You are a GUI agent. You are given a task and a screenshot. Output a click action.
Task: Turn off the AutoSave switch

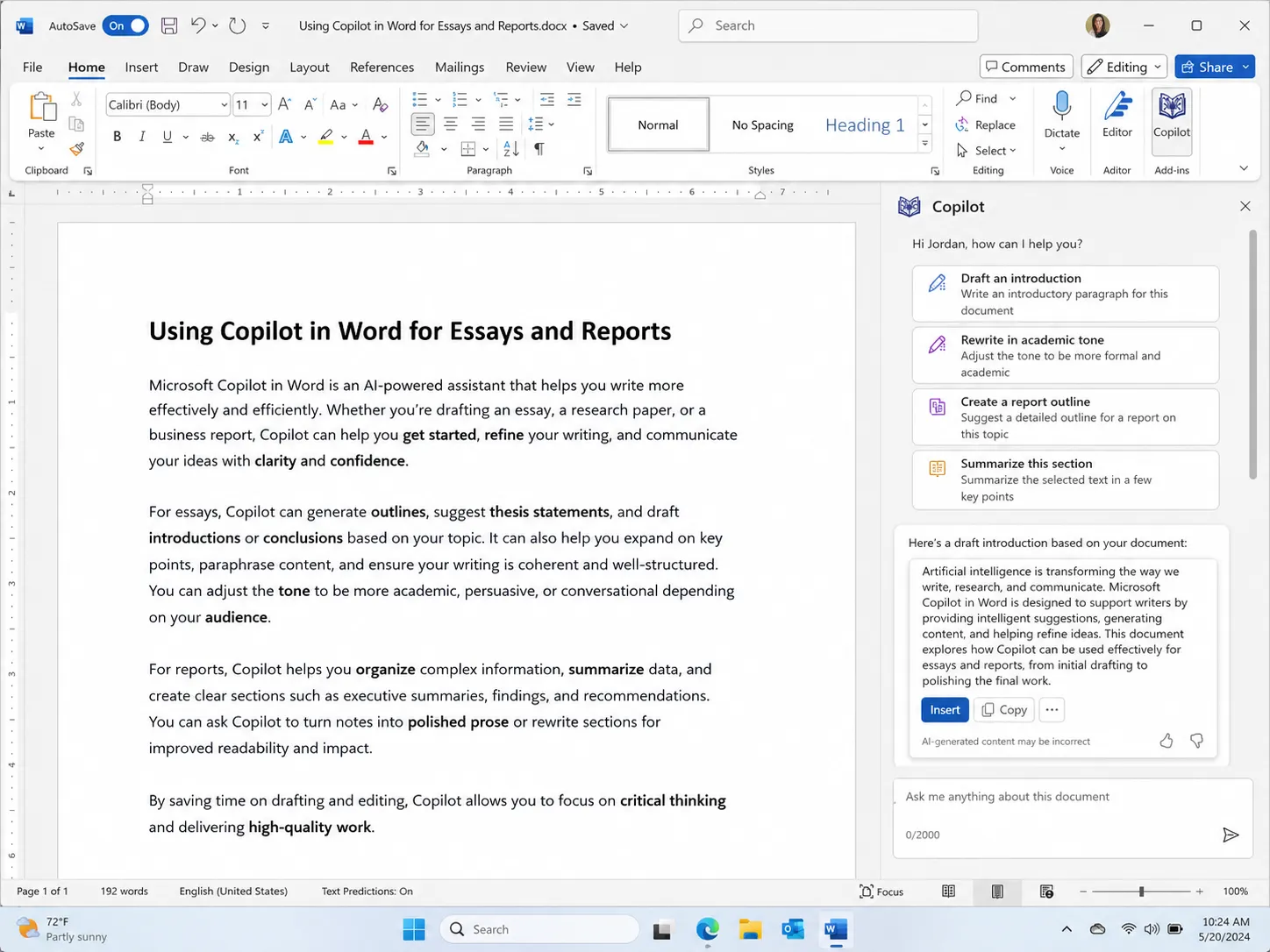(125, 25)
